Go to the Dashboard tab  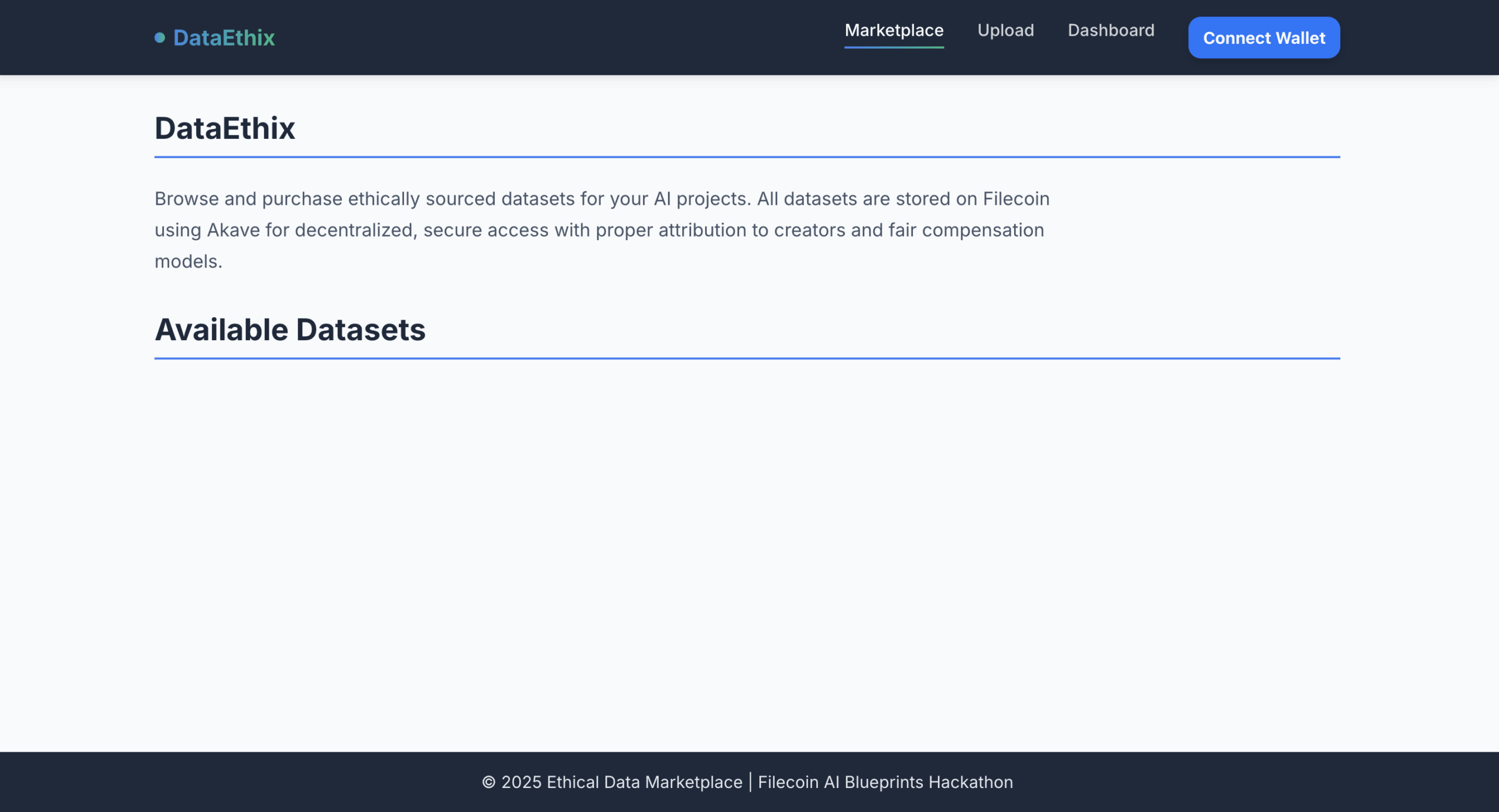point(1111,30)
